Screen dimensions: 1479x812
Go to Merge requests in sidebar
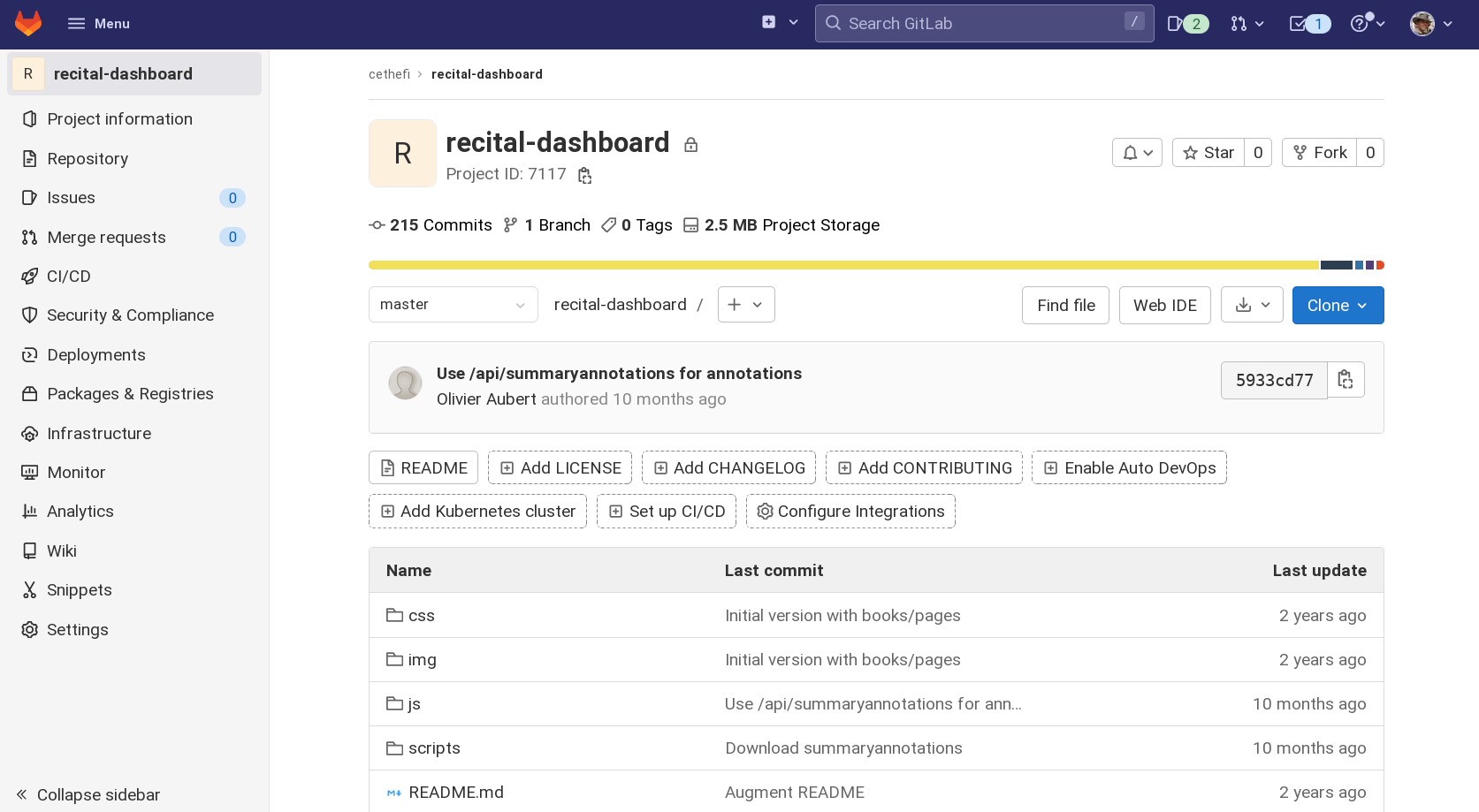(134, 237)
